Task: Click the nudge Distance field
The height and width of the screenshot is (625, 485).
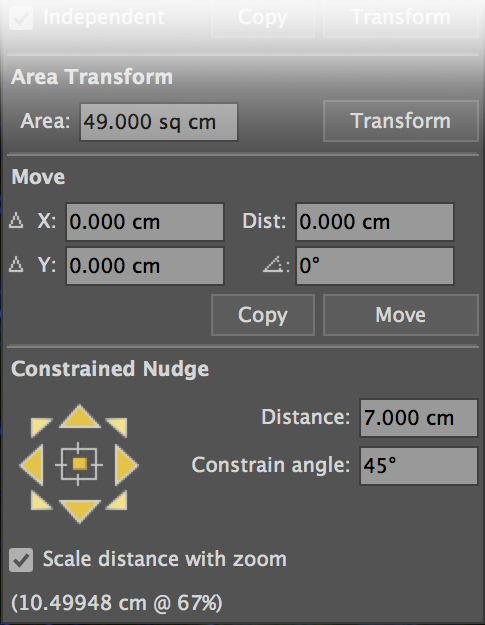Action: 418,418
